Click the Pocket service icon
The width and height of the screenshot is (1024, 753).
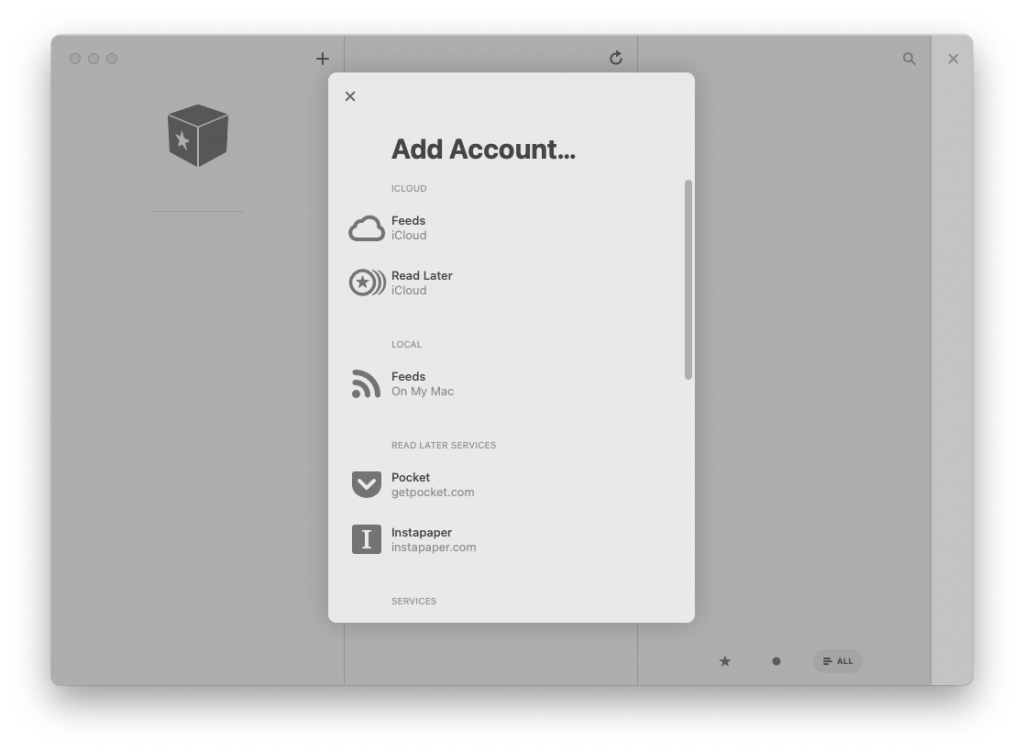[x=366, y=485]
